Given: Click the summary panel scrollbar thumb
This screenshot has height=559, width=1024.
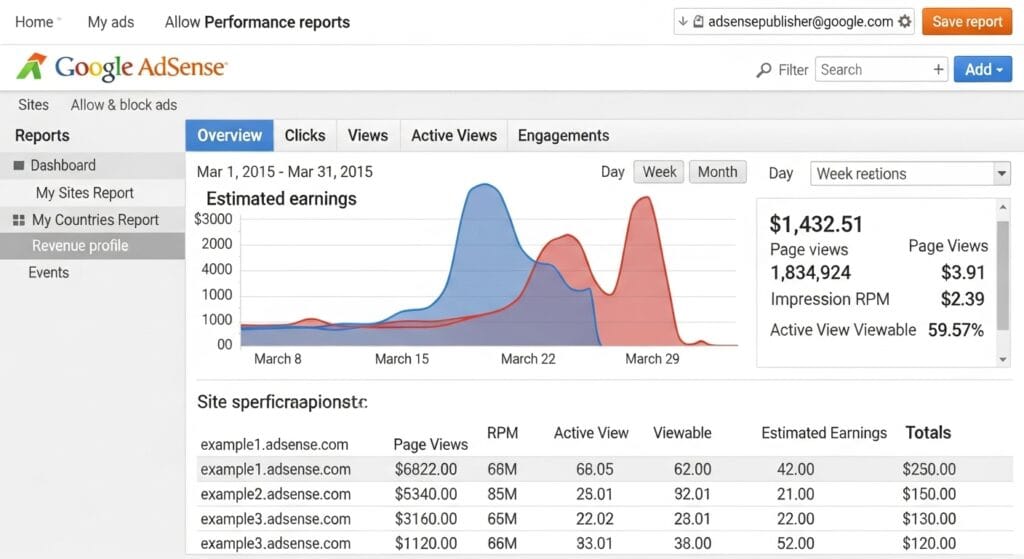Looking at the screenshot, I should click(x=1003, y=276).
